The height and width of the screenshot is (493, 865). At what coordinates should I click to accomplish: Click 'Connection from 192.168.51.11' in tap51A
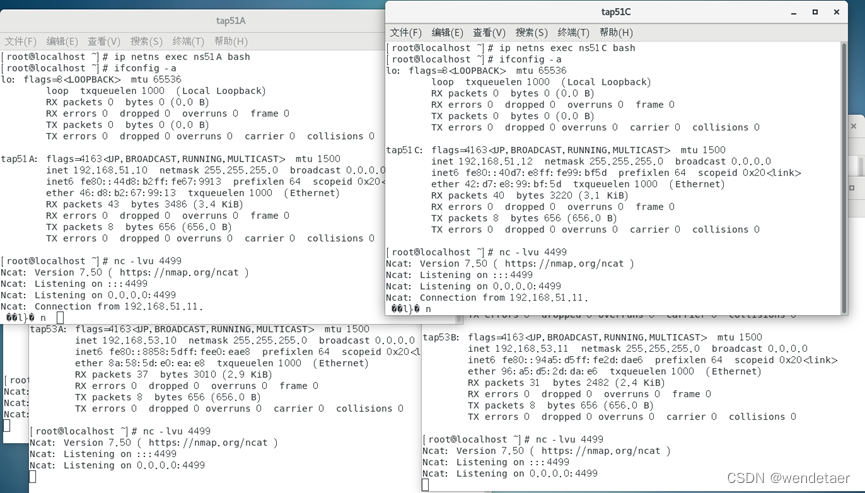point(119,307)
